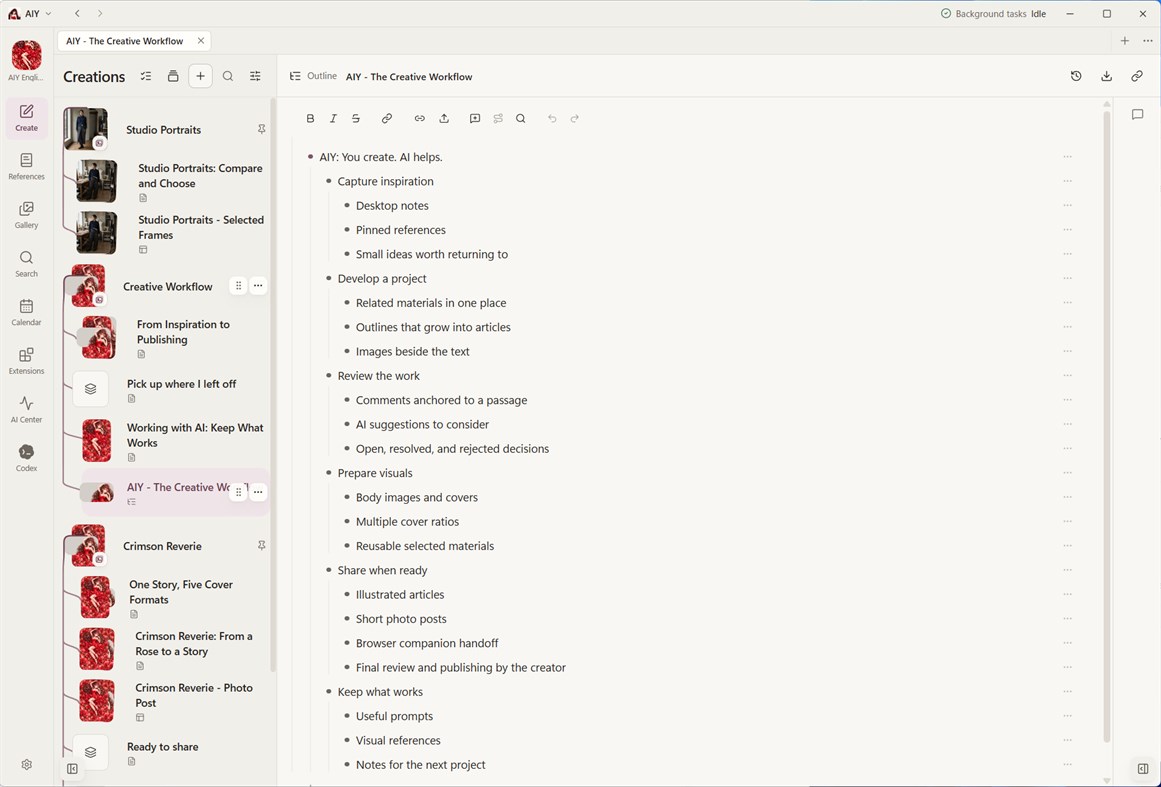
Task: Undo the last edit
Action: click(552, 118)
